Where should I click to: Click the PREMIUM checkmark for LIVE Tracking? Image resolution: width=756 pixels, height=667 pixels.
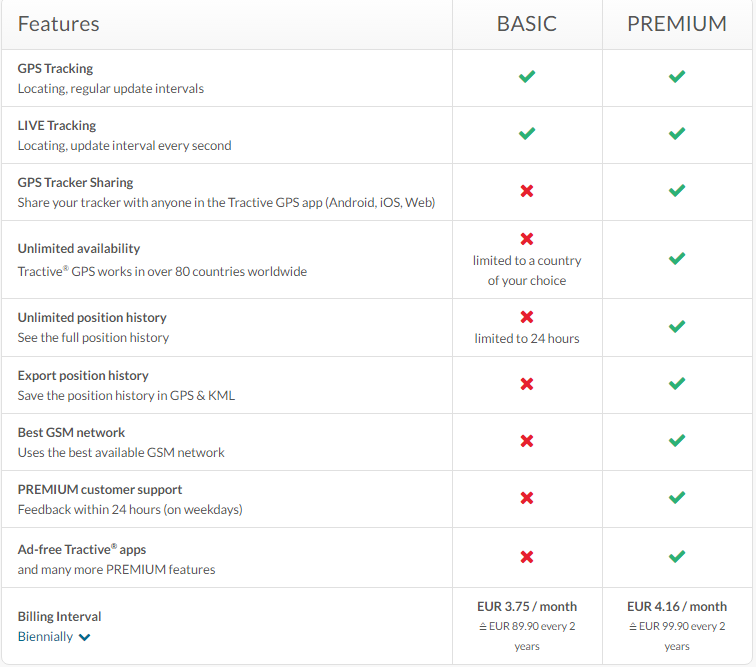tap(677, 133)
